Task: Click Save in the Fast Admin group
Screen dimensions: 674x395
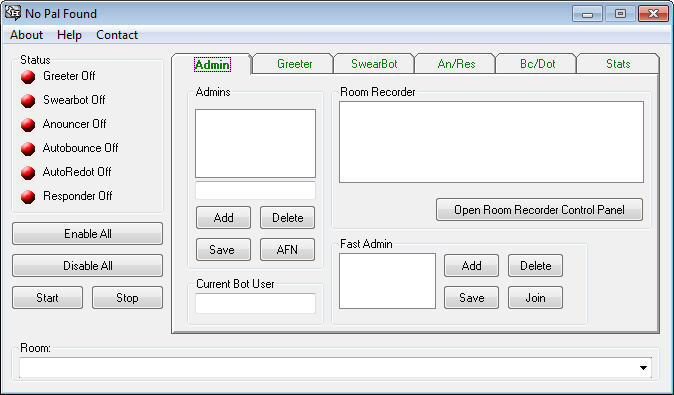Action: [472, 298]
